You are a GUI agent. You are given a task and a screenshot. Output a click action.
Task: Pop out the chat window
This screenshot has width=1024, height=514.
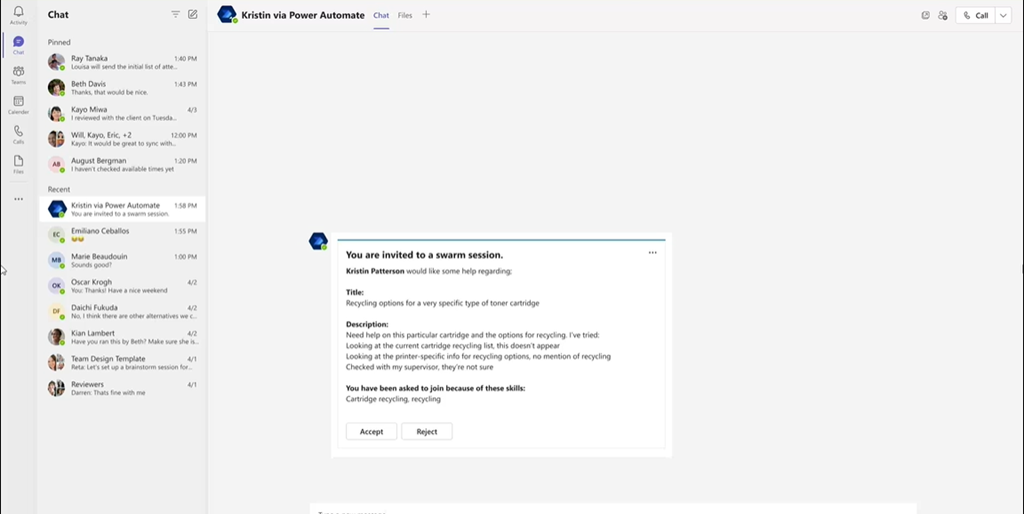tap(926, 16)
